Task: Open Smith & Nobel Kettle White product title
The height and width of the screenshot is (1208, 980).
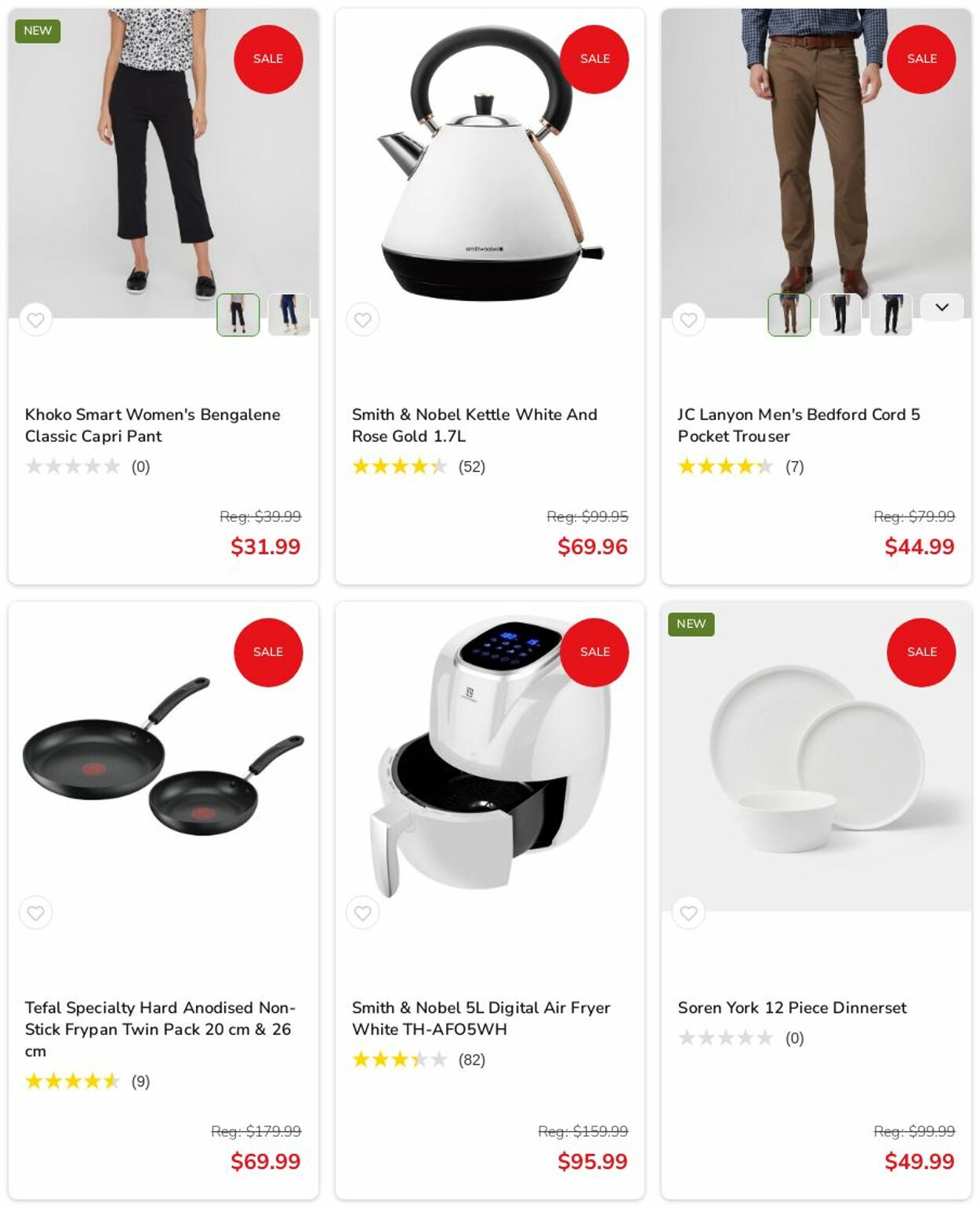Action: (474, 425)
